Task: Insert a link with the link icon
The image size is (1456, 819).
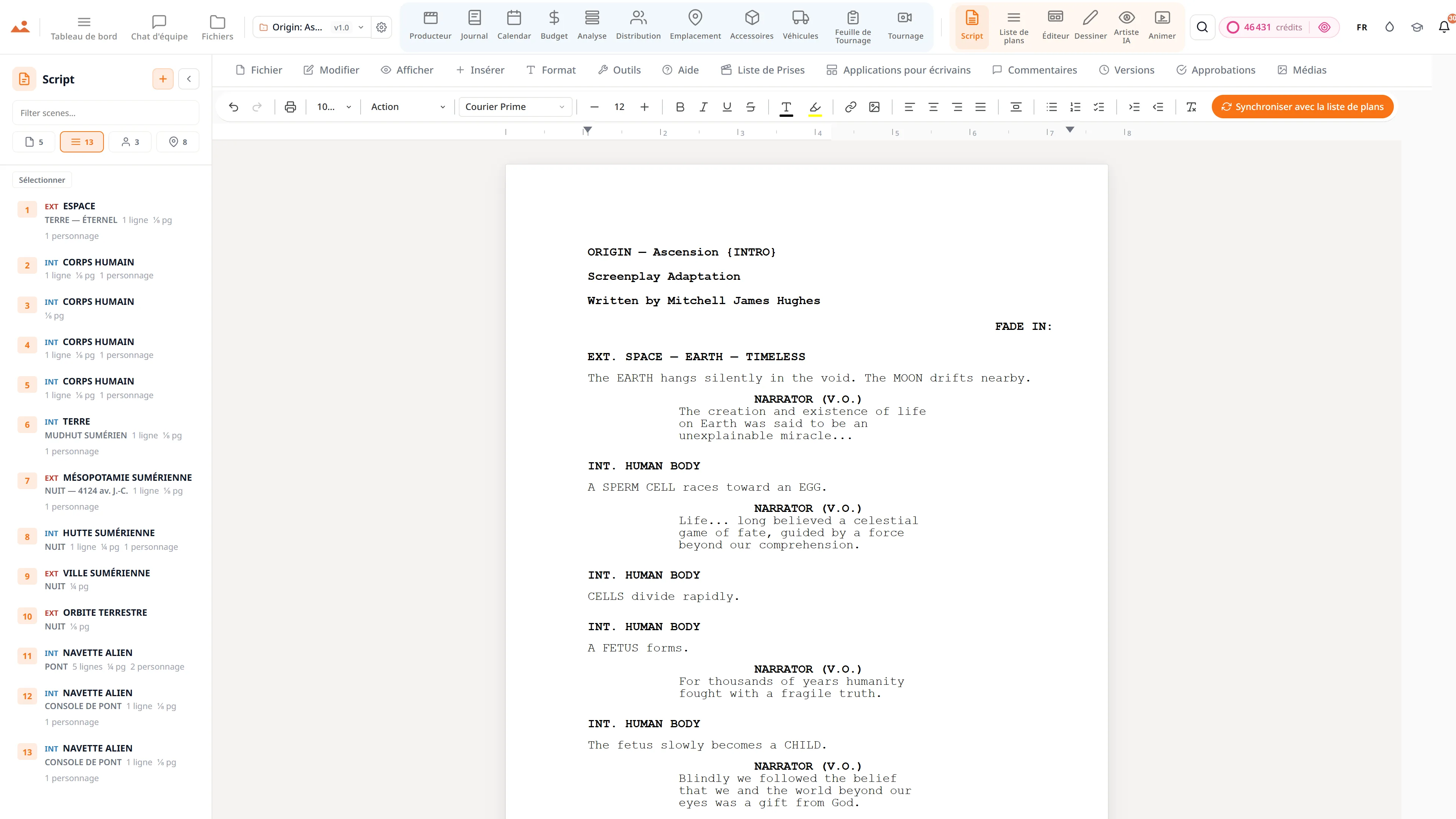Action: click(850, 107)
